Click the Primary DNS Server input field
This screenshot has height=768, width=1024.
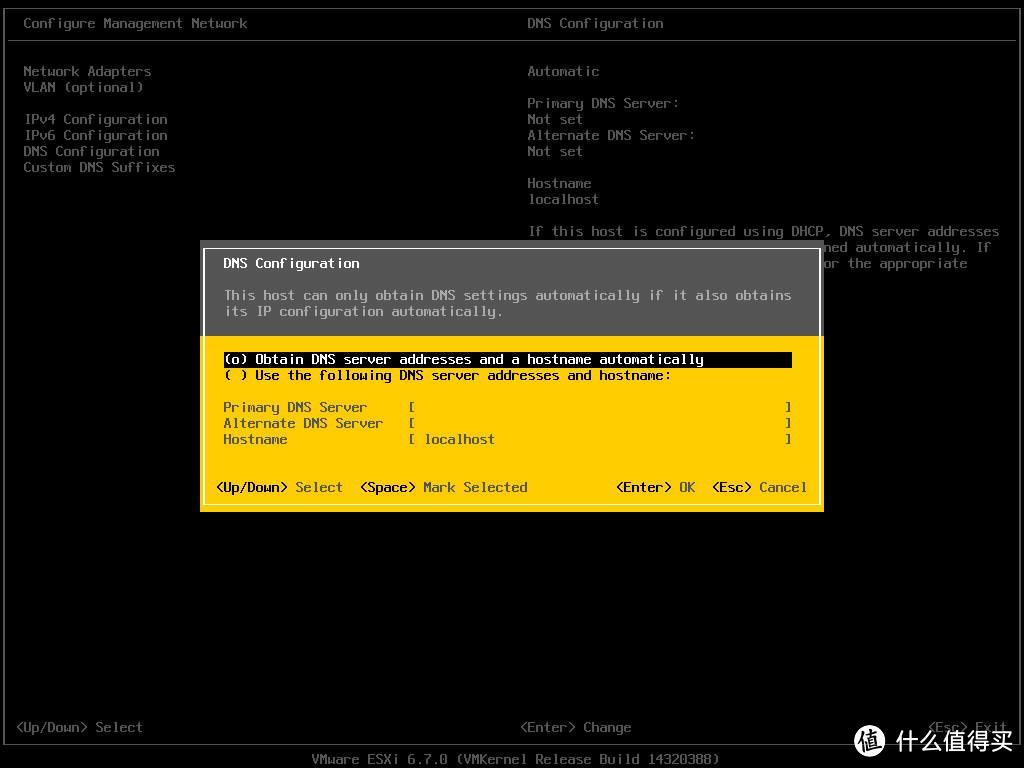(600, 407)
